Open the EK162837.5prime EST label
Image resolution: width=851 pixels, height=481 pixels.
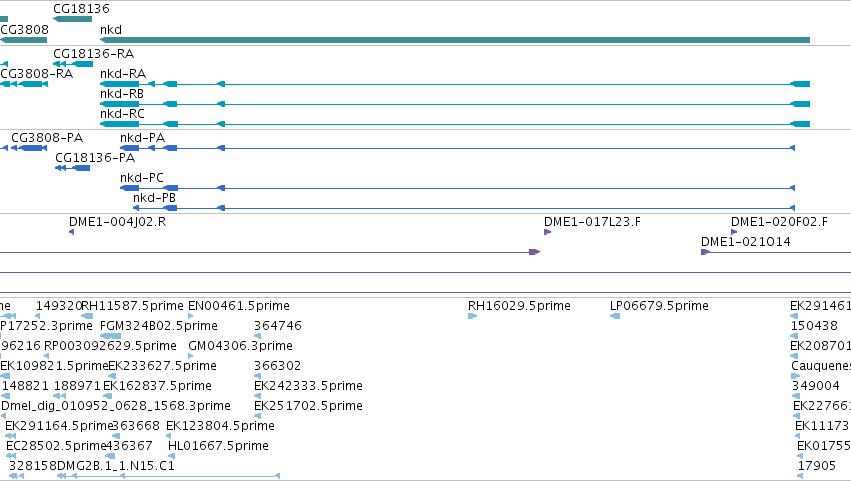[157, 387]
